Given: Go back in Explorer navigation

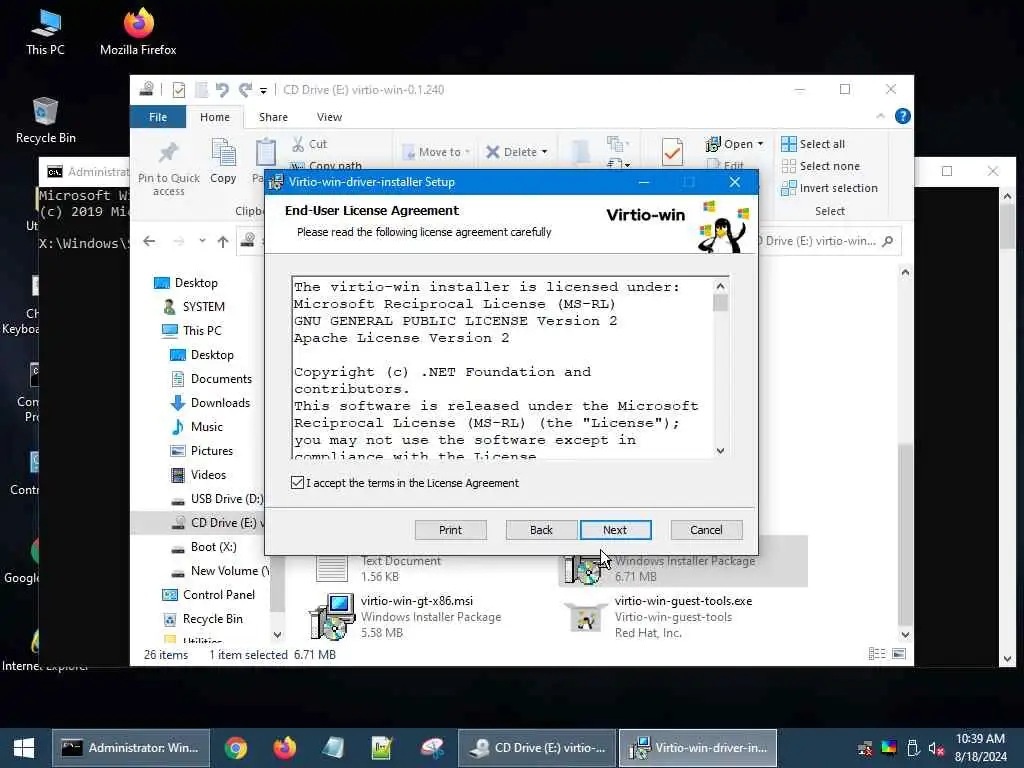Looking at the screenshot, I should (149, 241).
